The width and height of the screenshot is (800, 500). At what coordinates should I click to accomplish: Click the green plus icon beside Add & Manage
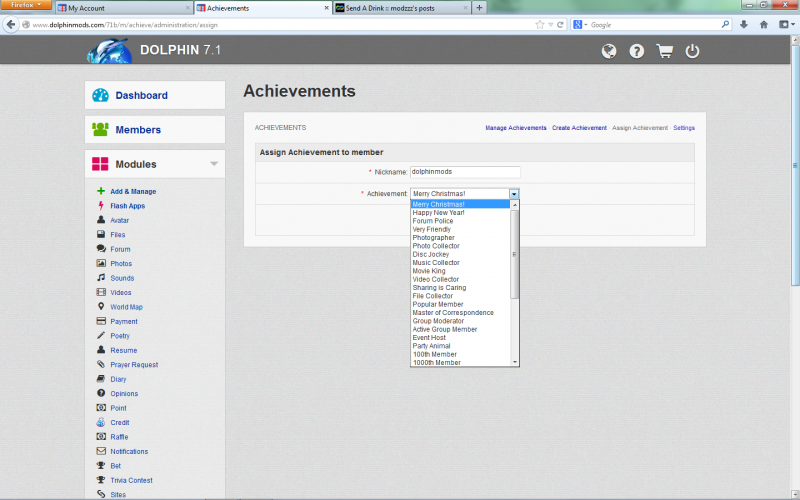pyautogui.click(x=101, y=191)
